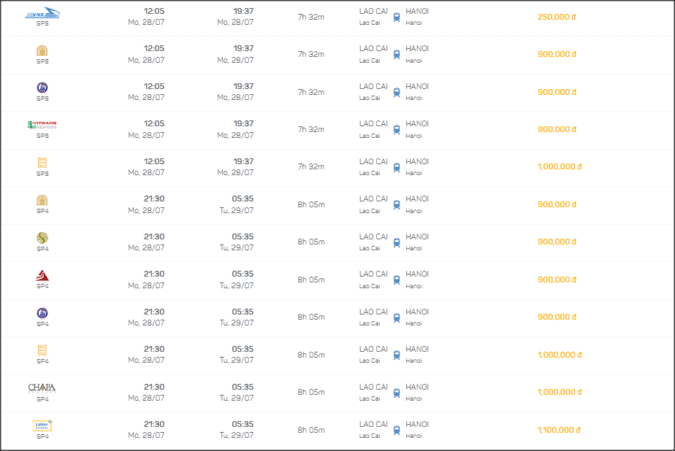Click the 8h 05m duration on the Chapa row
This screenshot has height=451, width=675.
[x=311, y=392]
